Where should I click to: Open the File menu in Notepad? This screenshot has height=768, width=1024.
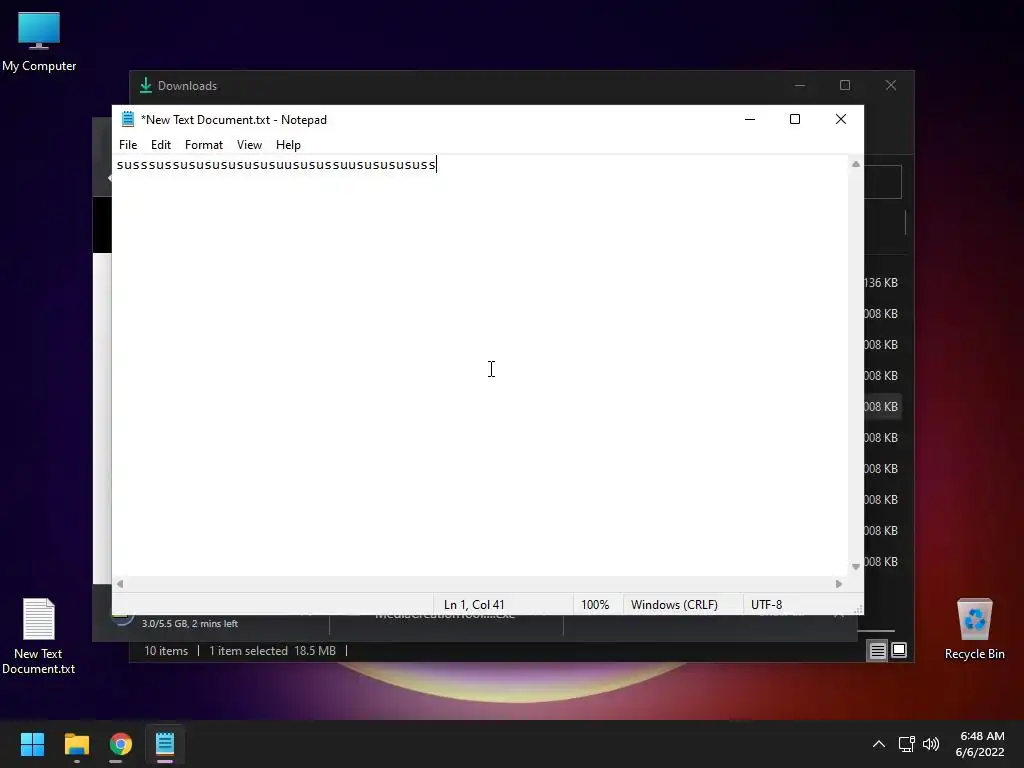(x=128, y=144)
